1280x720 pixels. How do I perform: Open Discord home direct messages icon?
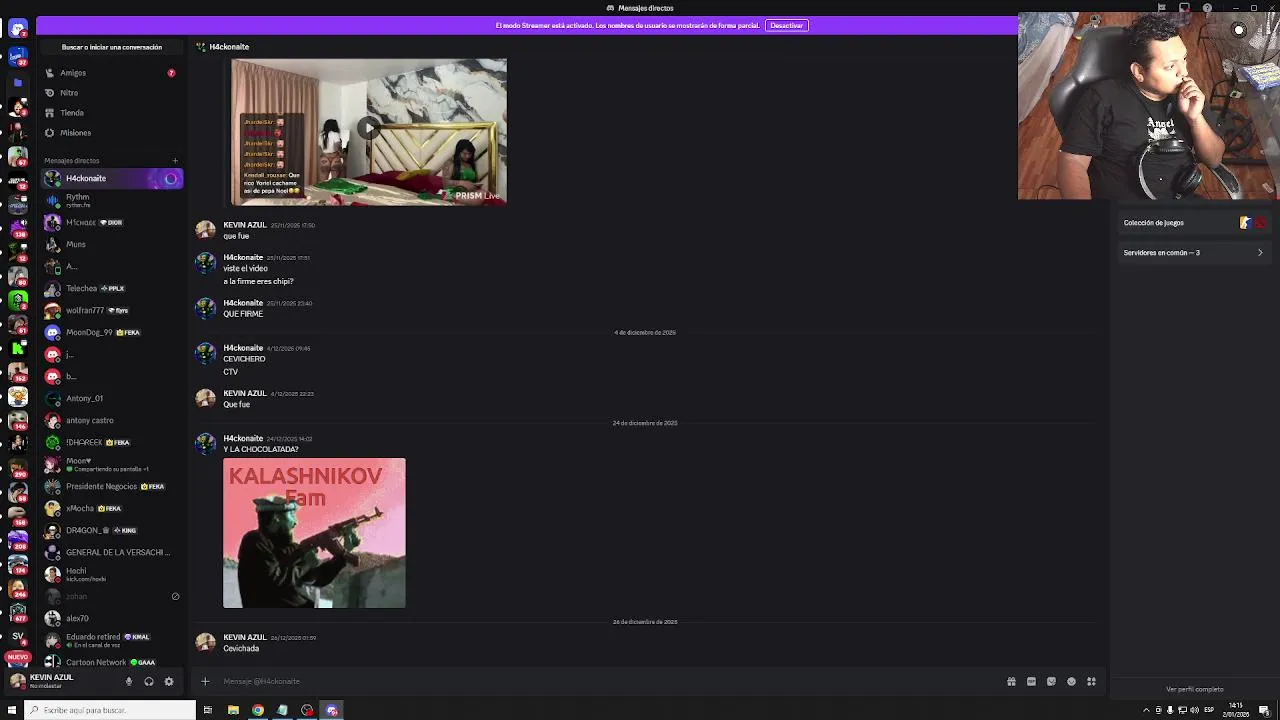(18, 29)
